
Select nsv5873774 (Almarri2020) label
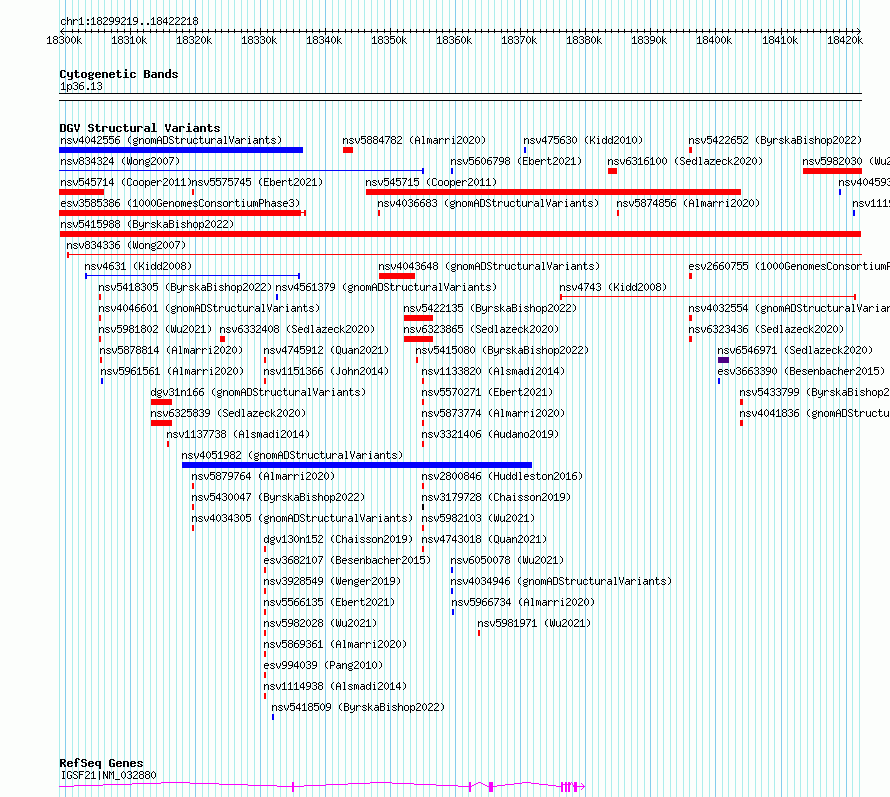click(x=493, y=413)
